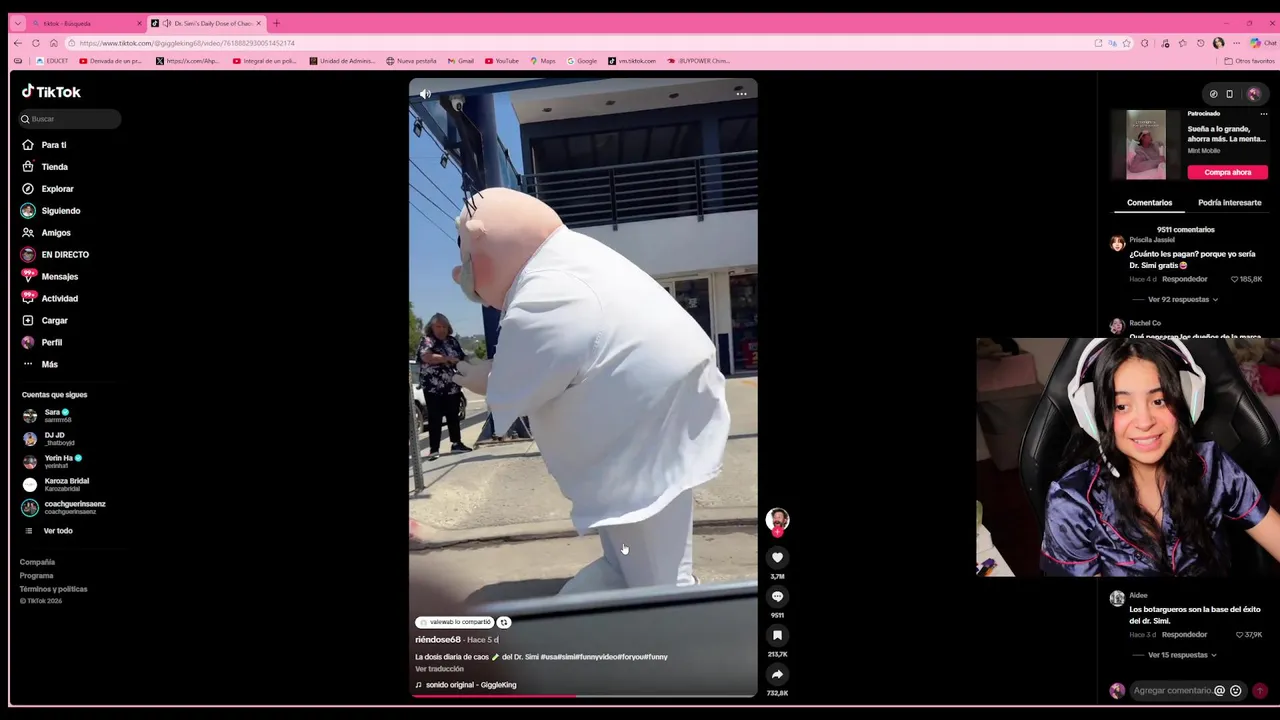Like Aidee's comment heart
The height and width of the screenshot is (720, 1280).
click(x=1240, y=635)
